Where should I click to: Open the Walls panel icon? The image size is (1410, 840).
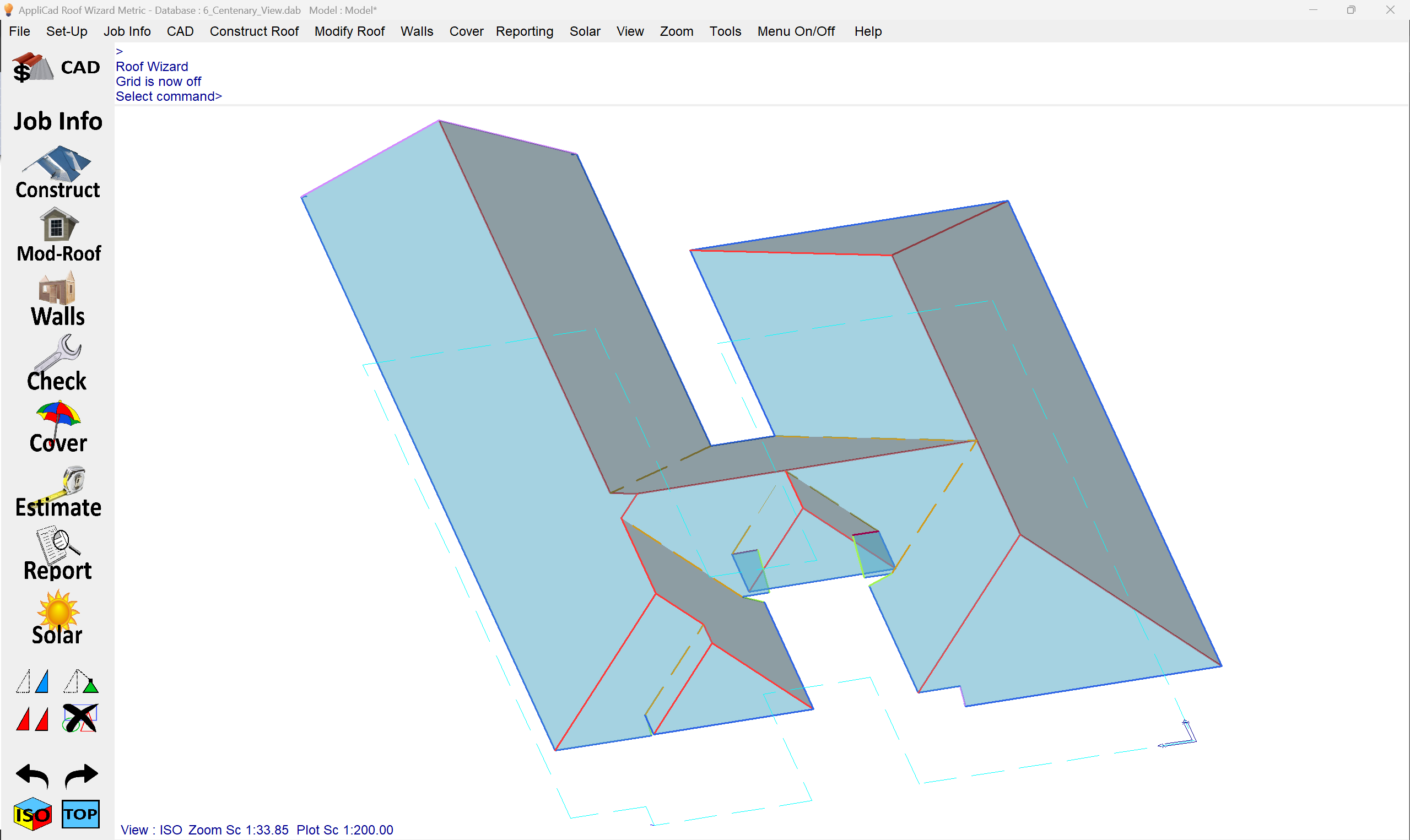(57, 300)
